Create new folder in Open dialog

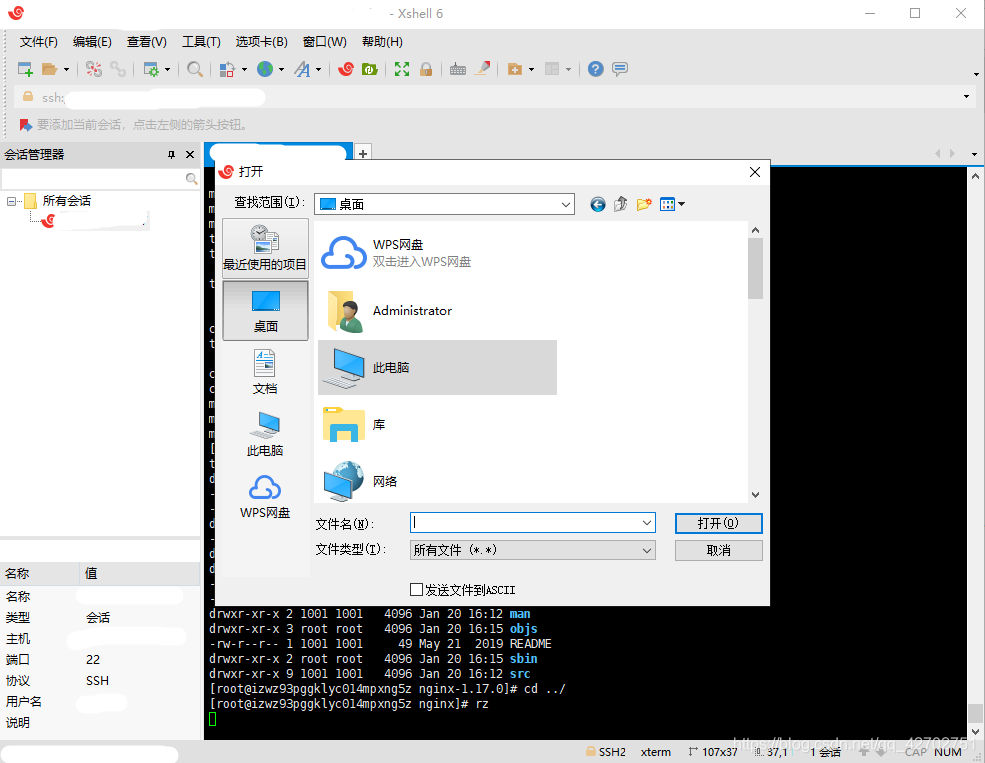point(644,204)
